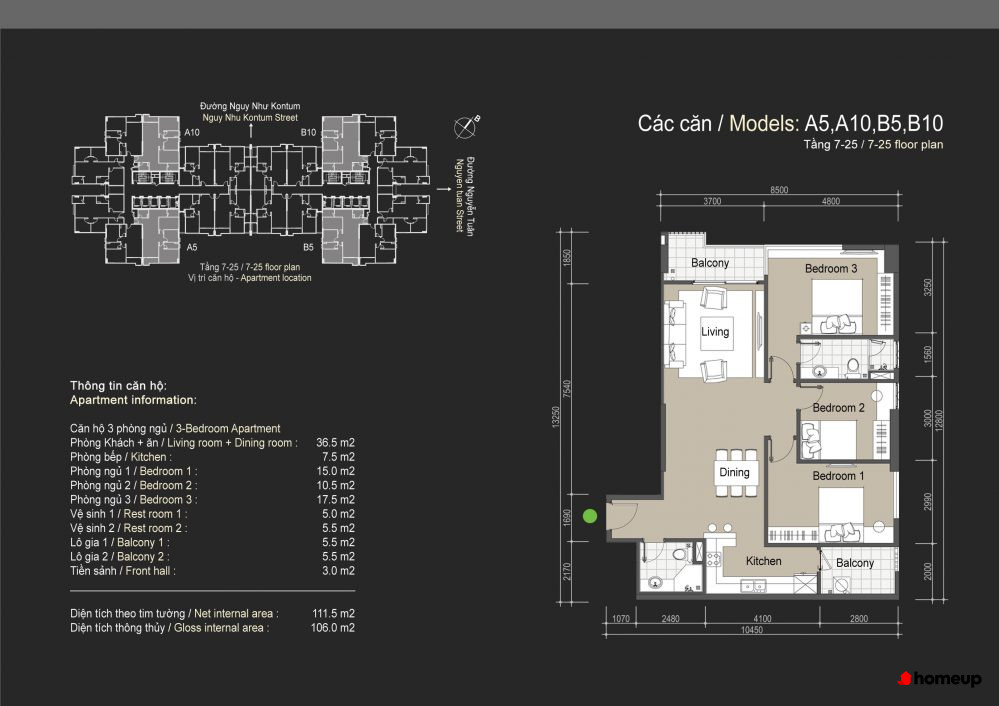Click the dining table in the floor plan

[x=734, y=473]
